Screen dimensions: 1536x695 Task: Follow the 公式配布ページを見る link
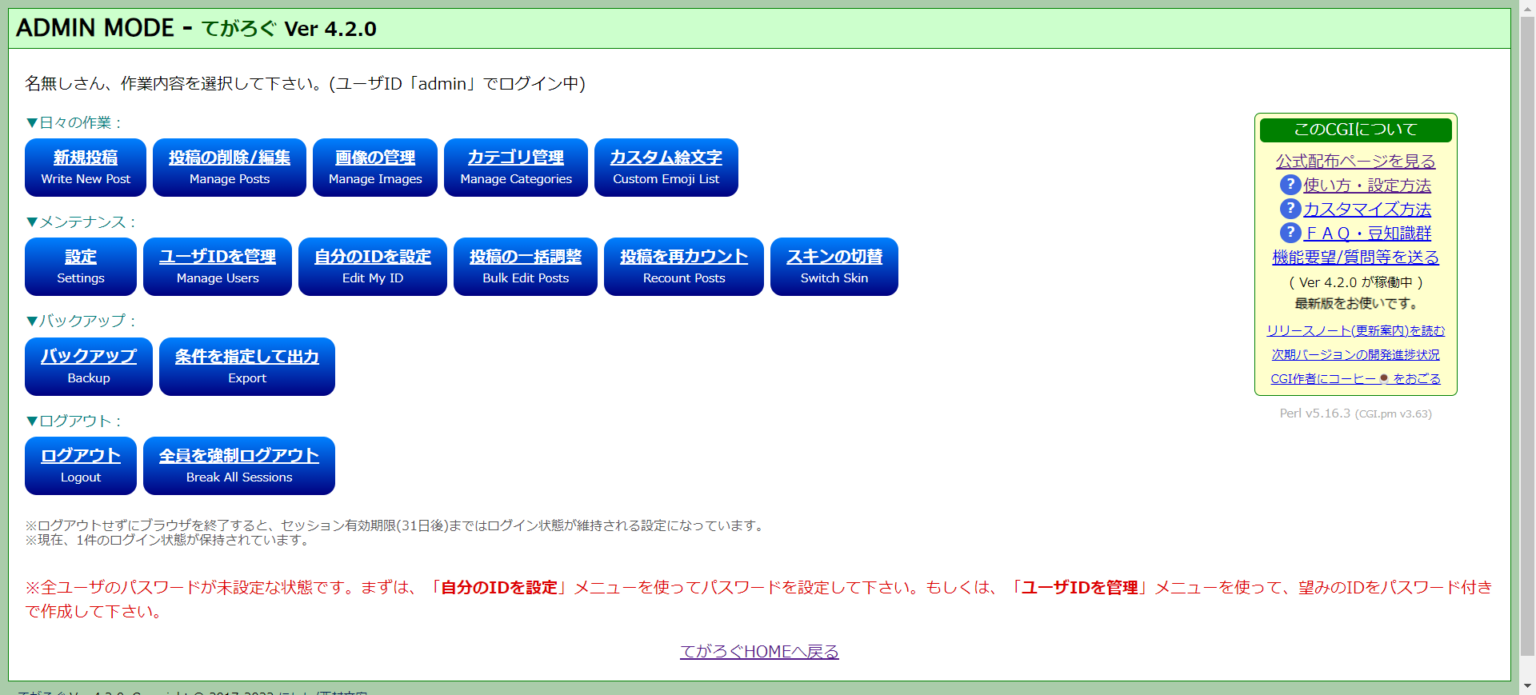1355,160
